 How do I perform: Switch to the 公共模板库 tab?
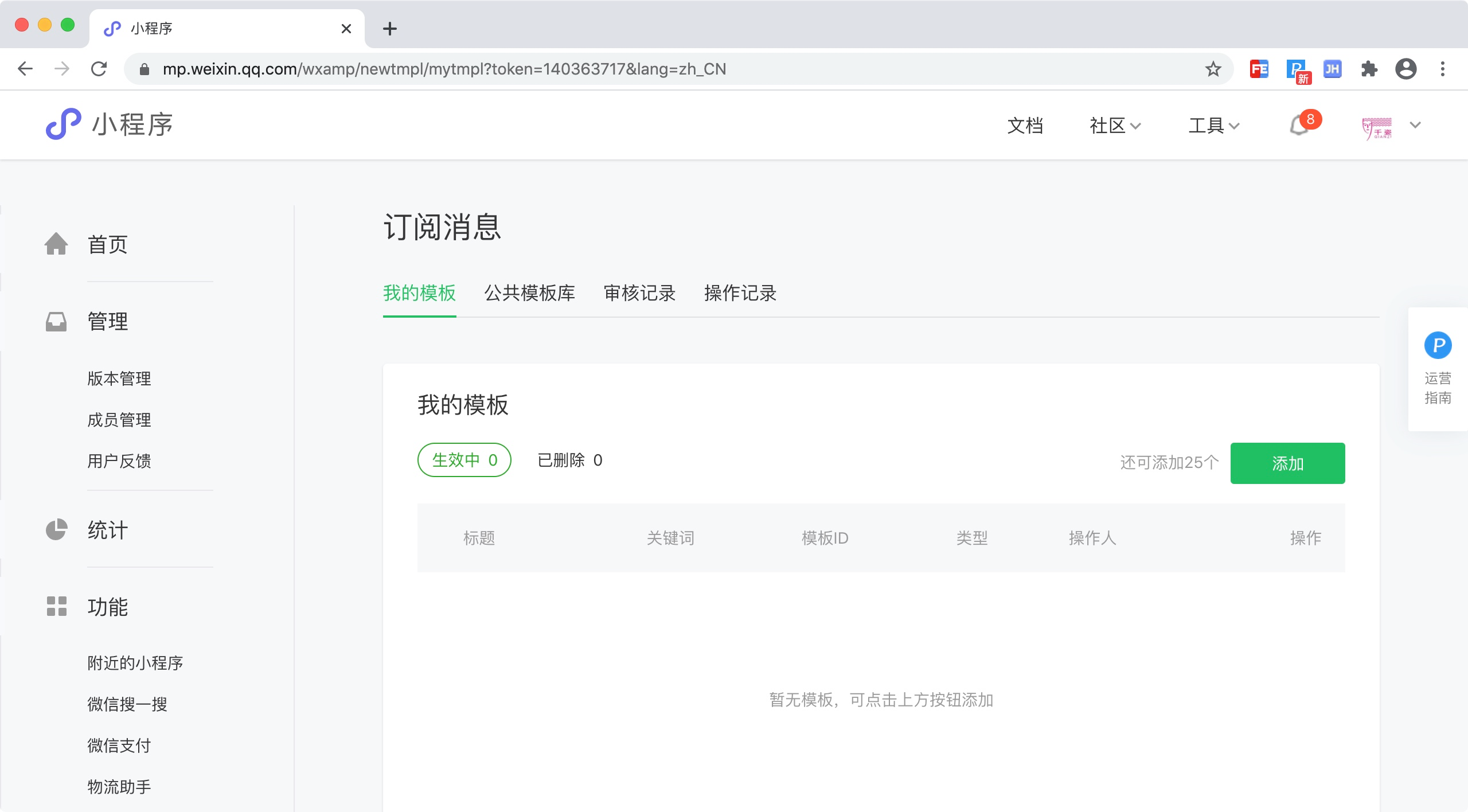pos(529,293)
